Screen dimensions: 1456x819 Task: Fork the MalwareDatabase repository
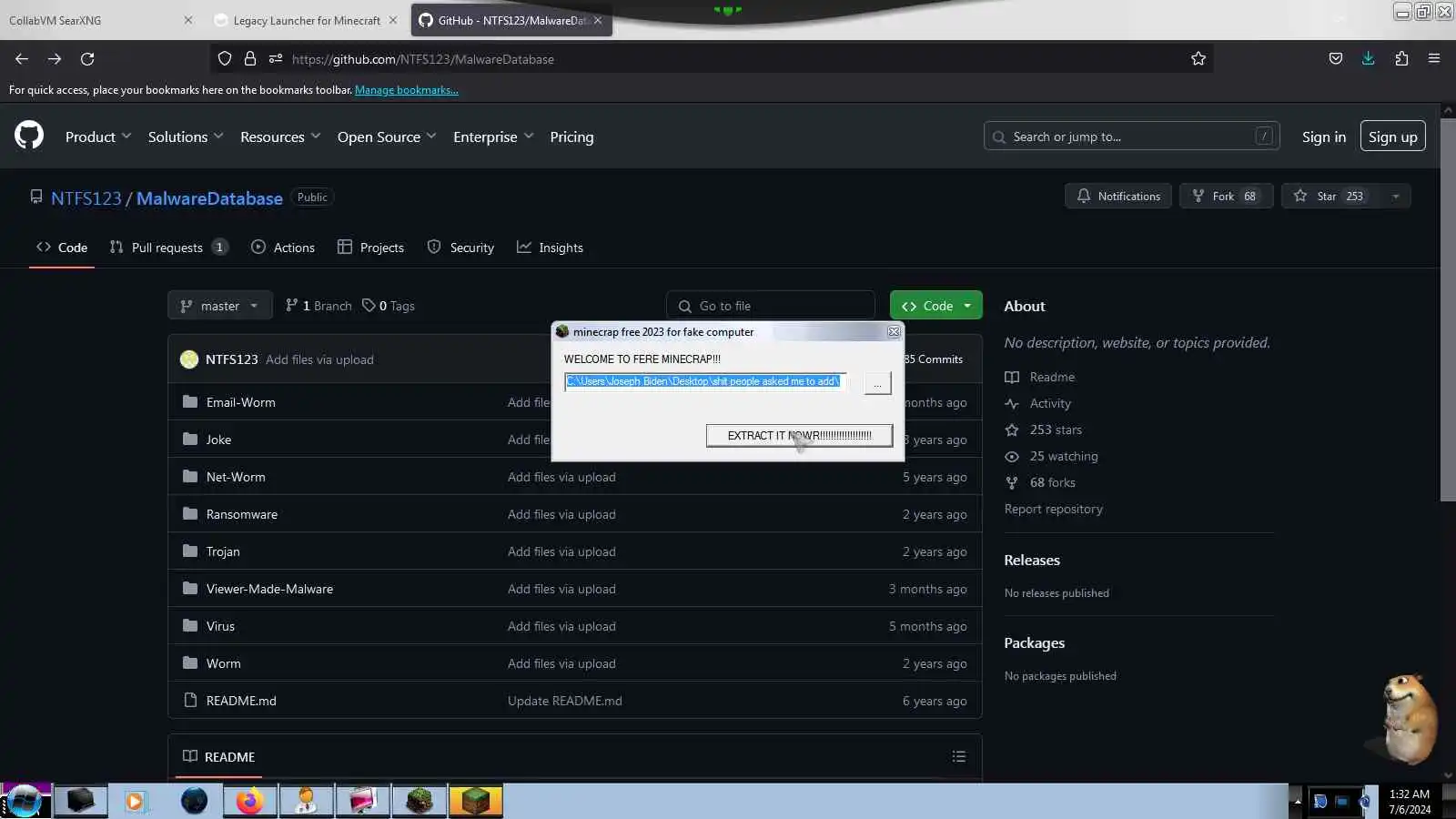[1226, 197]
